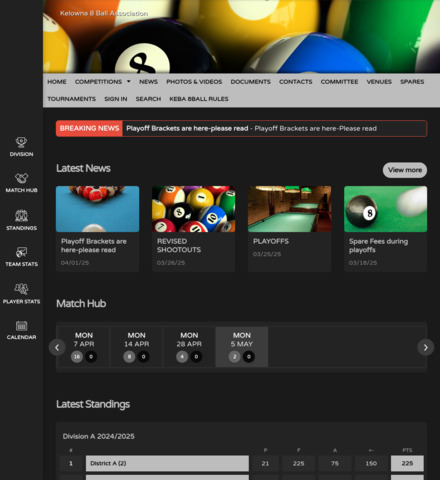Open the Spares menu item
The height and width of the screenshot is (480, 440).
click(412, 82)
